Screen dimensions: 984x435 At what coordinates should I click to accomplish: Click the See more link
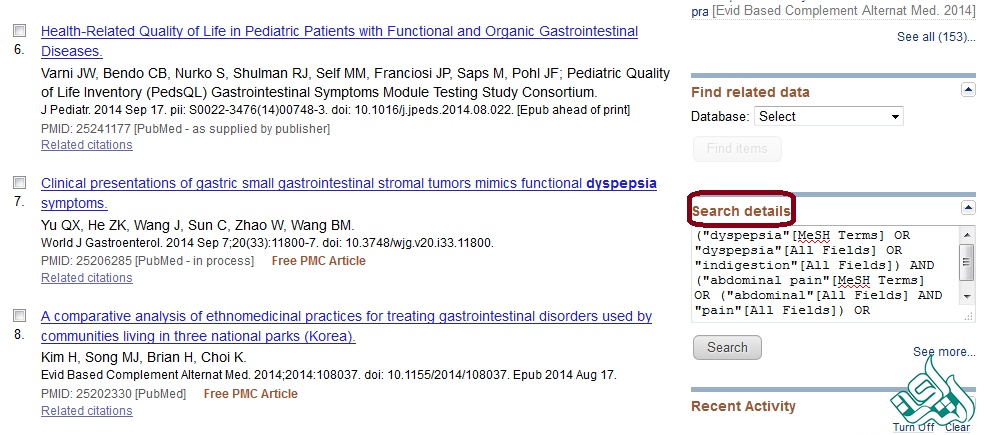[943, 352]
